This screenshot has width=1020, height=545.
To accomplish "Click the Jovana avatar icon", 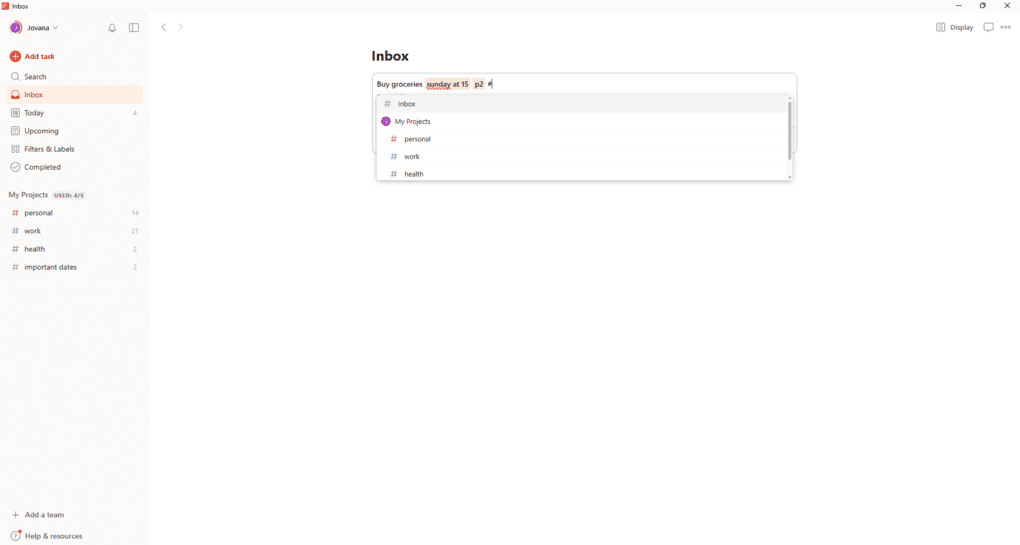I will [x=16, y=28].
